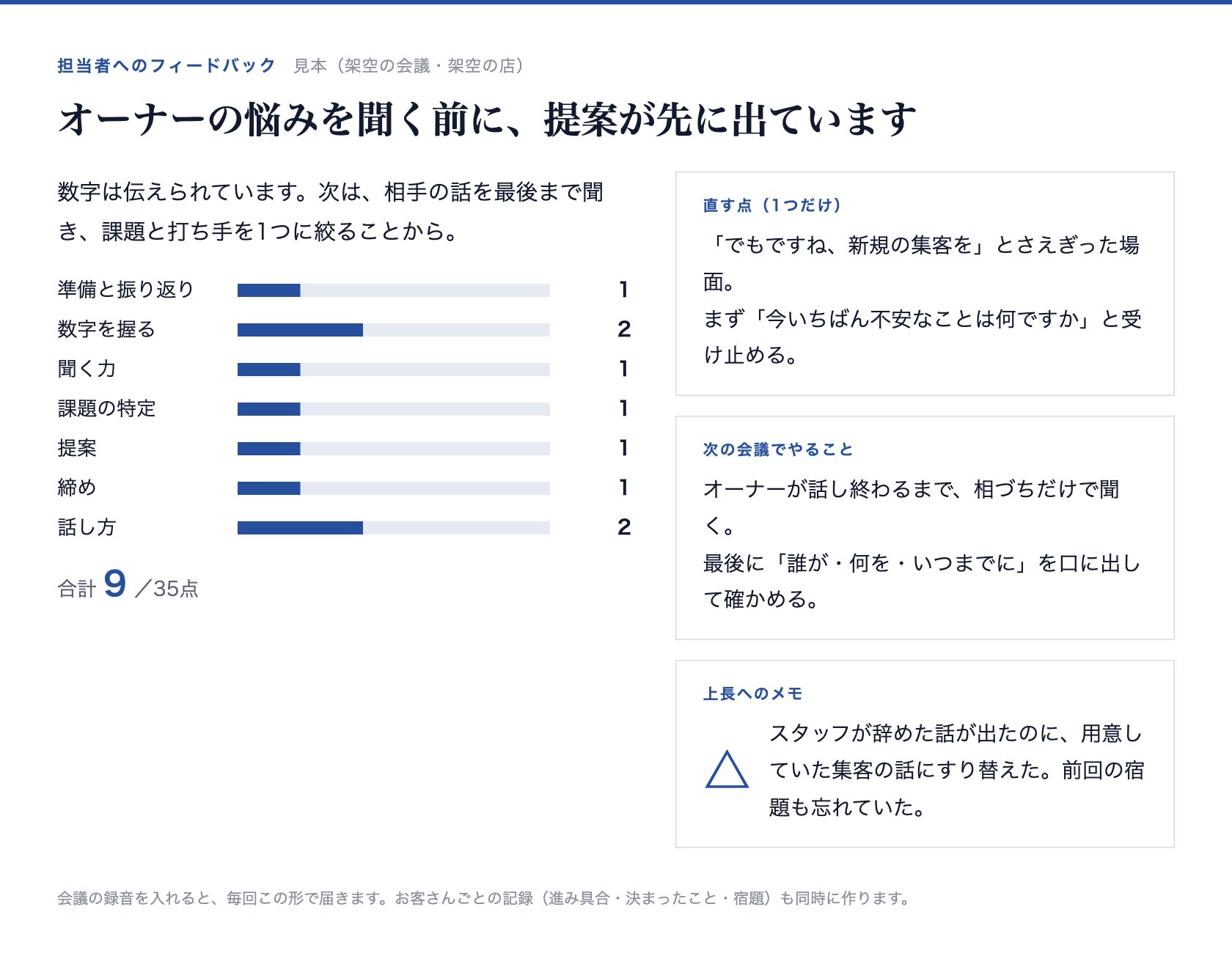The width and height of the screenshot is (1232, 959).
Task: Click the 数字を握る row label
Action: coord(106,329)
